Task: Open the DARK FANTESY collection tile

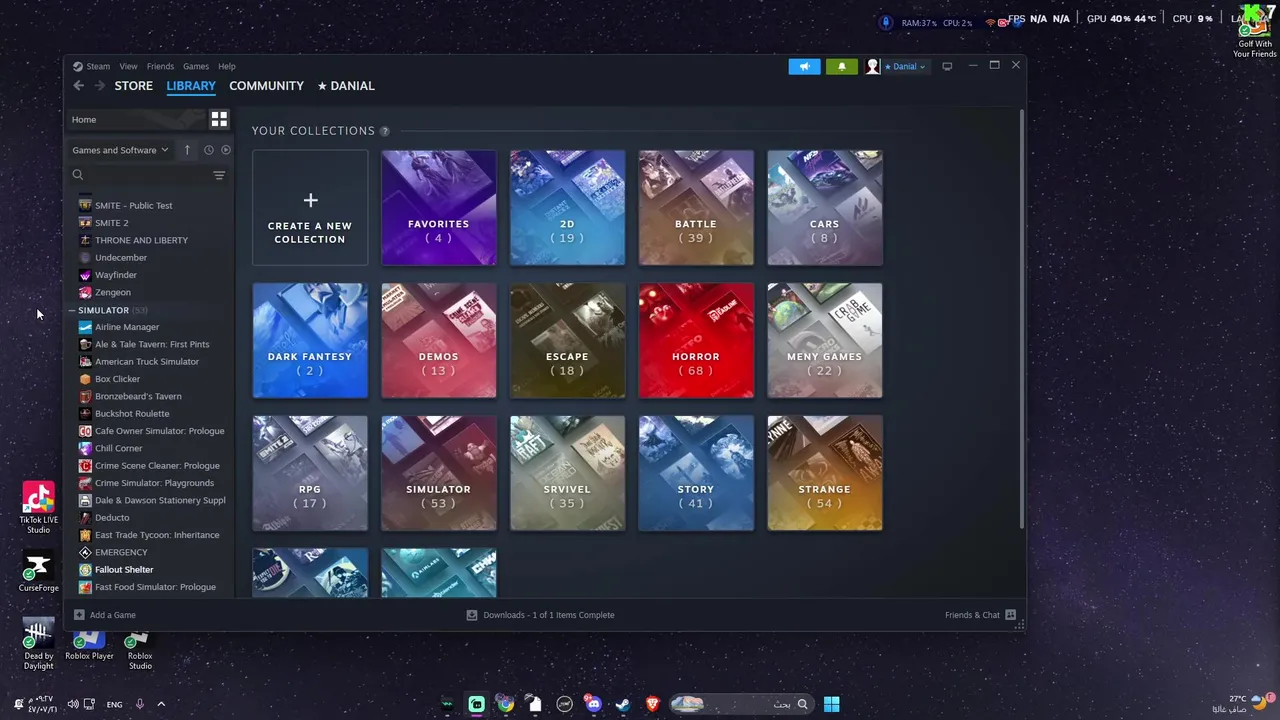Action: click(x=310, y=340)
